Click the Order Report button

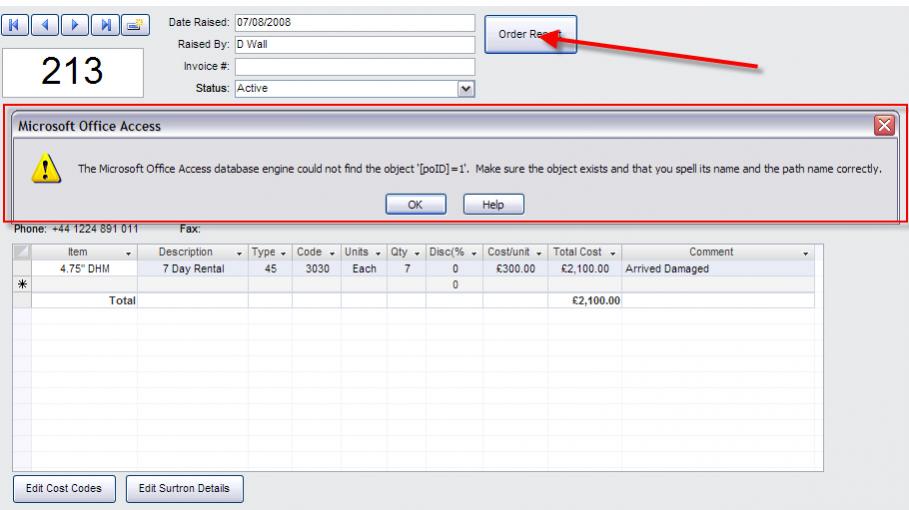[x=530, y=34]
